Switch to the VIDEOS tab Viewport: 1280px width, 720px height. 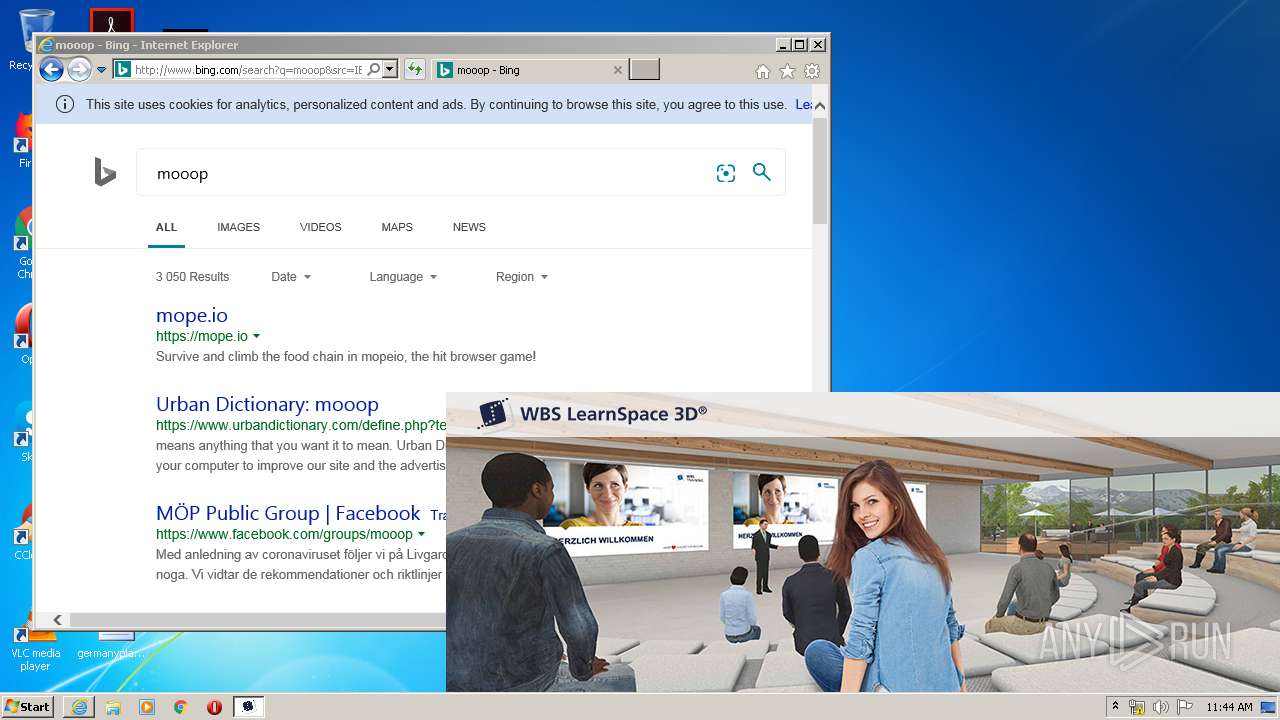tap(320, 227)
